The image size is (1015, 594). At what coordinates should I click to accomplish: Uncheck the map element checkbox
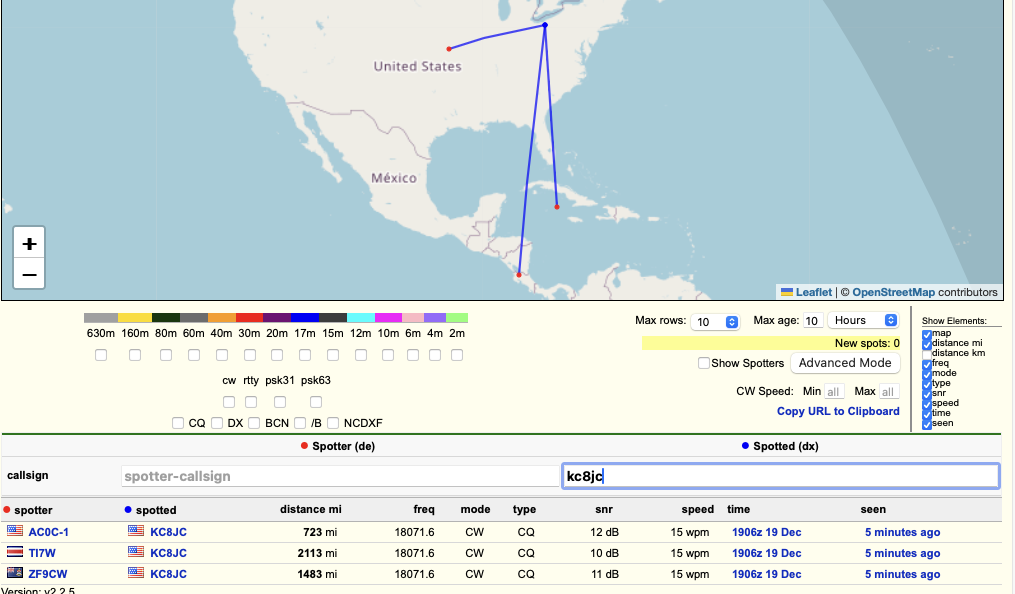point(927,335)
